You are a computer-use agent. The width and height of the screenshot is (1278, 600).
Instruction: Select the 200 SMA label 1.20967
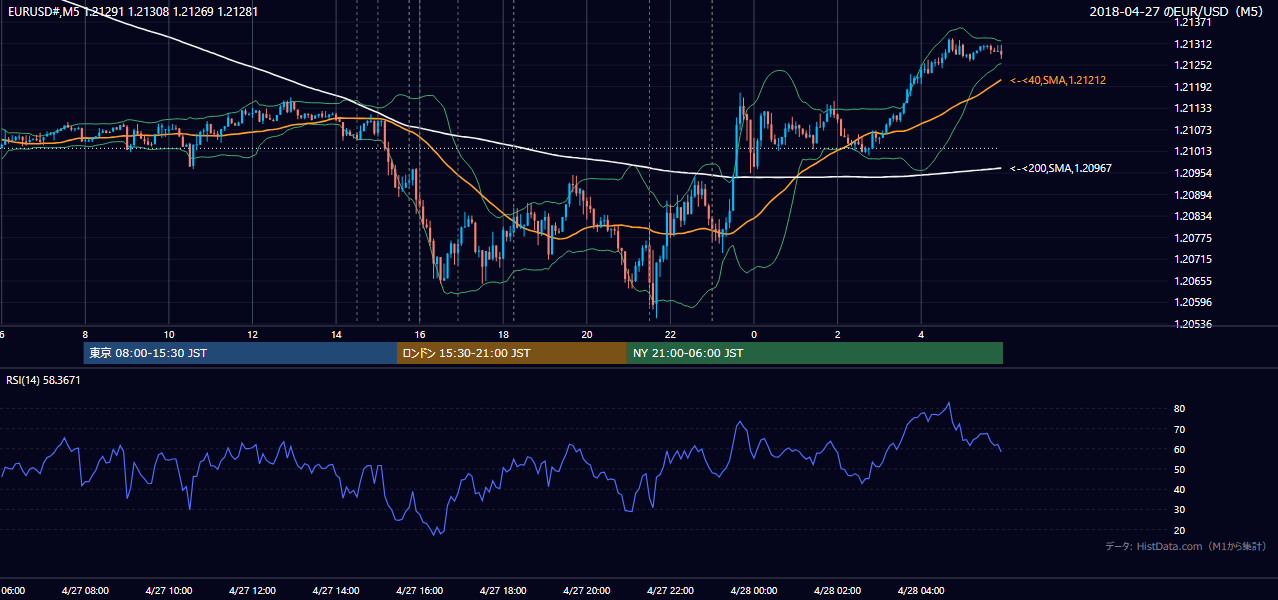click(1061, 168)
